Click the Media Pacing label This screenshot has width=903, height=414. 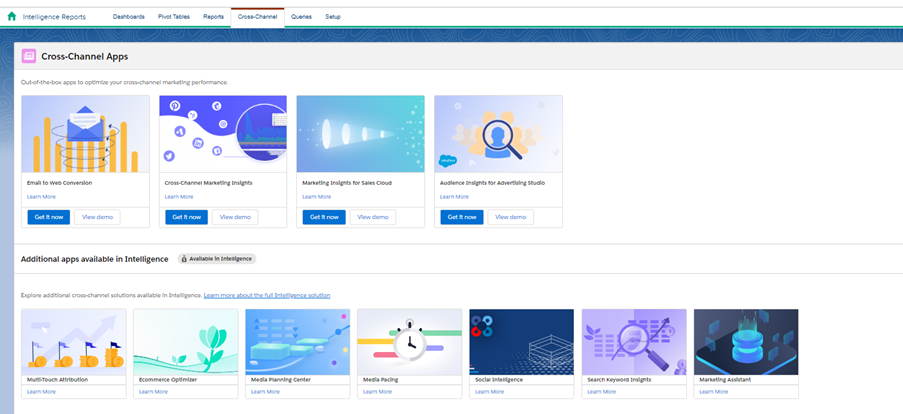(x=381, y=380)
